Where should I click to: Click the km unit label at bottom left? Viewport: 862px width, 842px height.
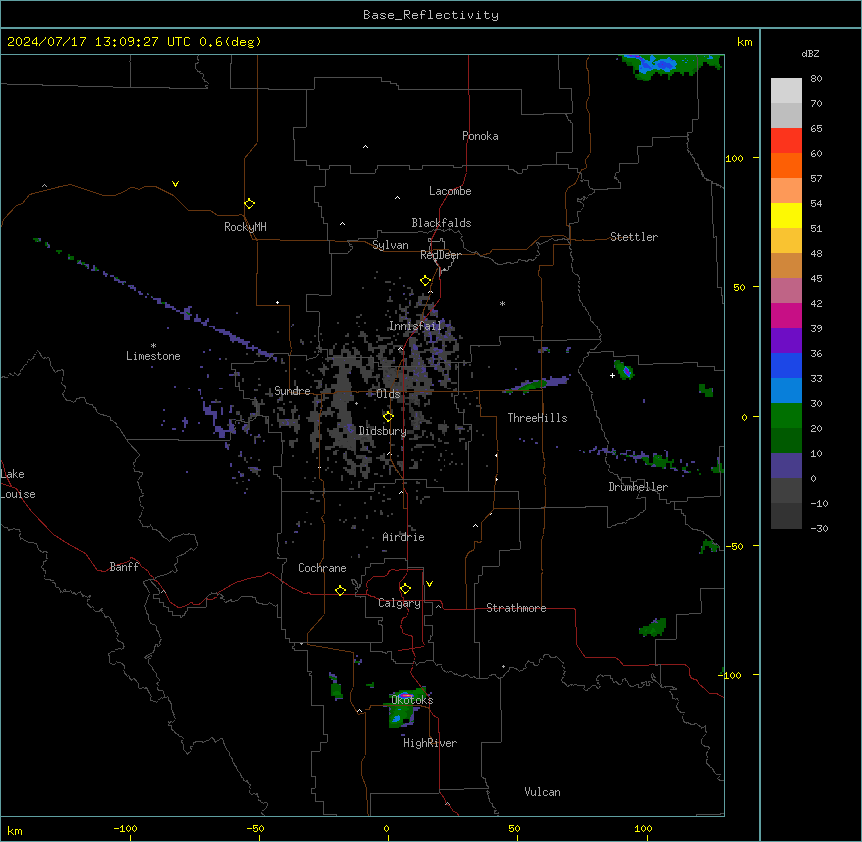tap(15, 831)
